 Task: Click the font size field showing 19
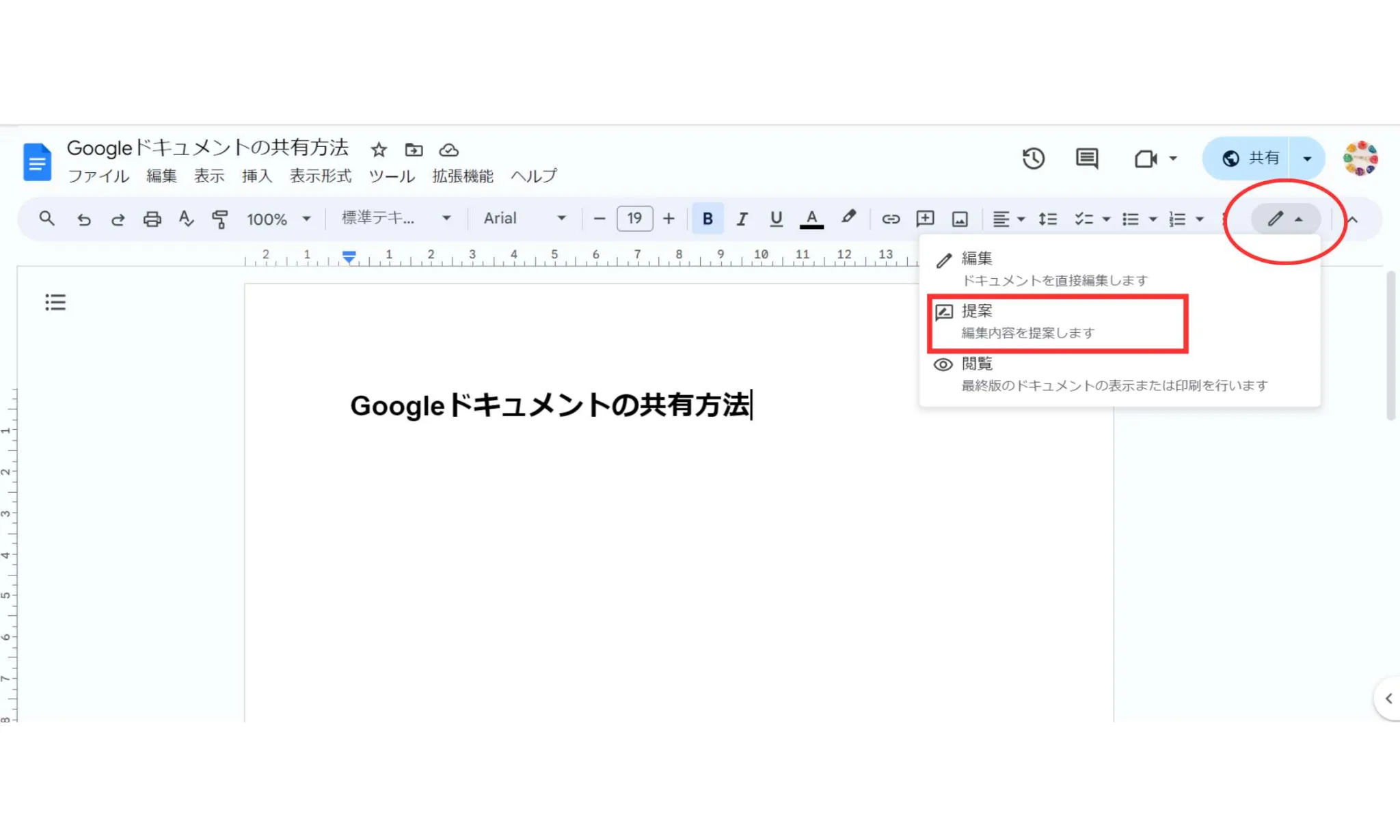(x=634, y=219)
